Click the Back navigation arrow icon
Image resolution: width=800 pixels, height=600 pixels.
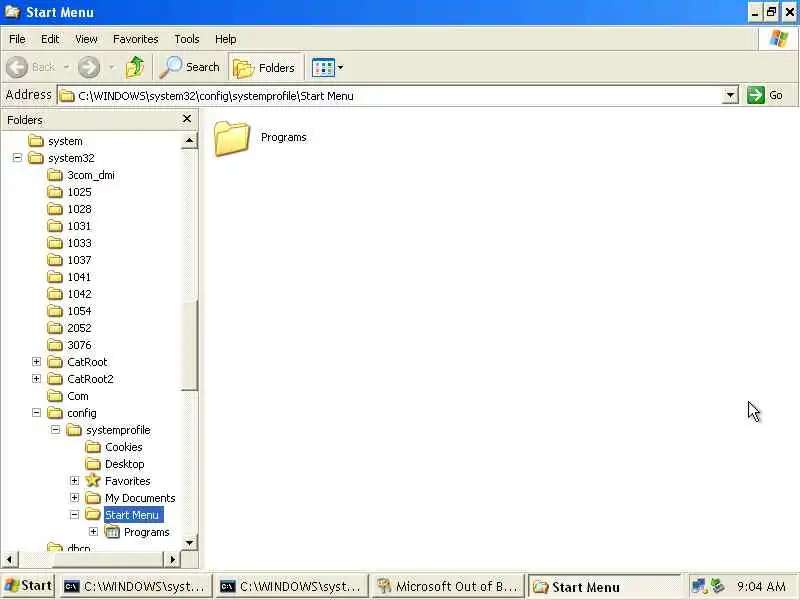pos(17,67)
